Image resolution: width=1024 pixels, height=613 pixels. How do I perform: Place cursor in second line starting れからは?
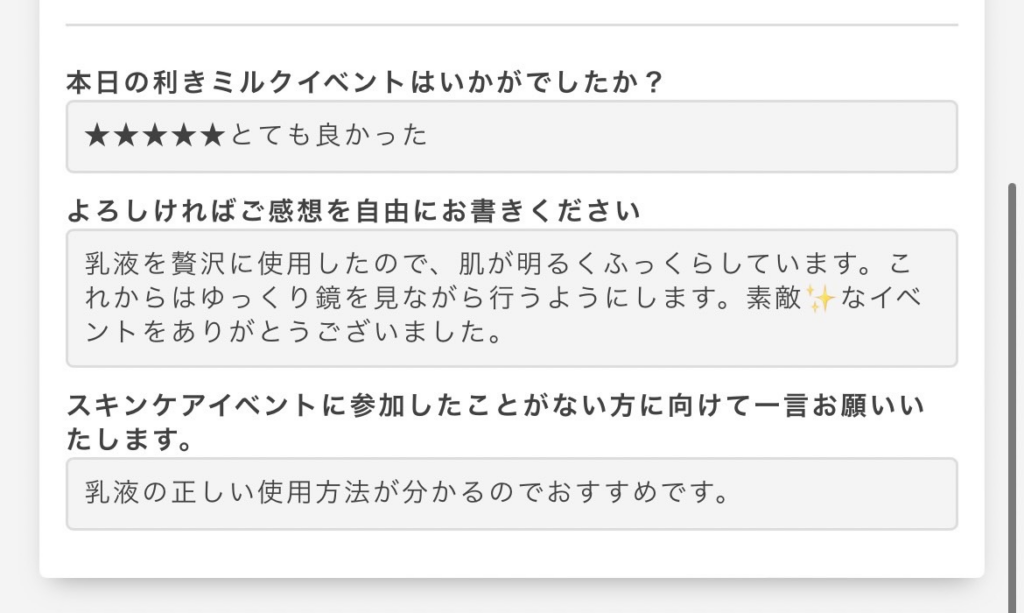pyautogui.click(x=503, y=298)
